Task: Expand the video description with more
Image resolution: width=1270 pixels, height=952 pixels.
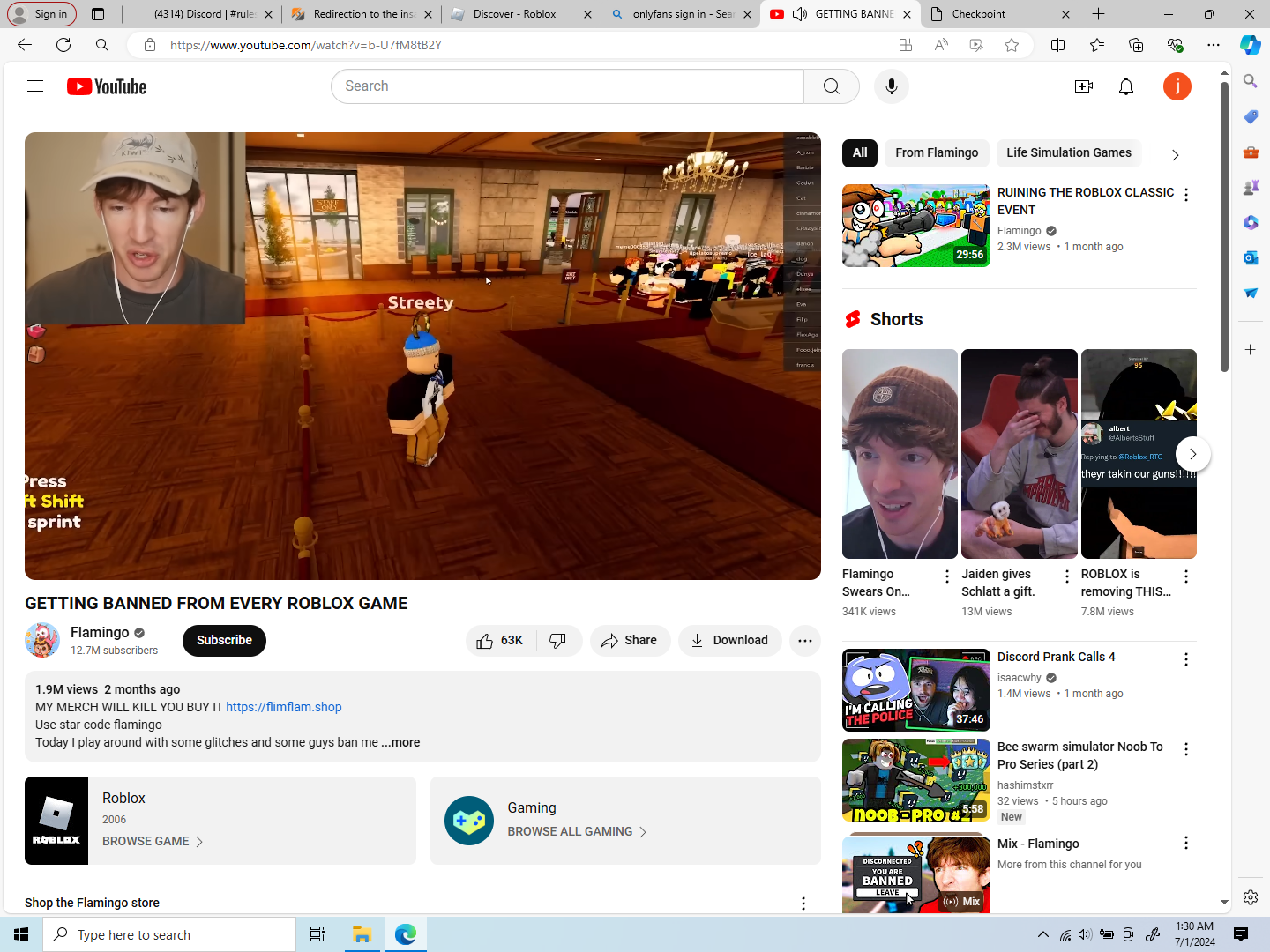Action: coord(400,742)
